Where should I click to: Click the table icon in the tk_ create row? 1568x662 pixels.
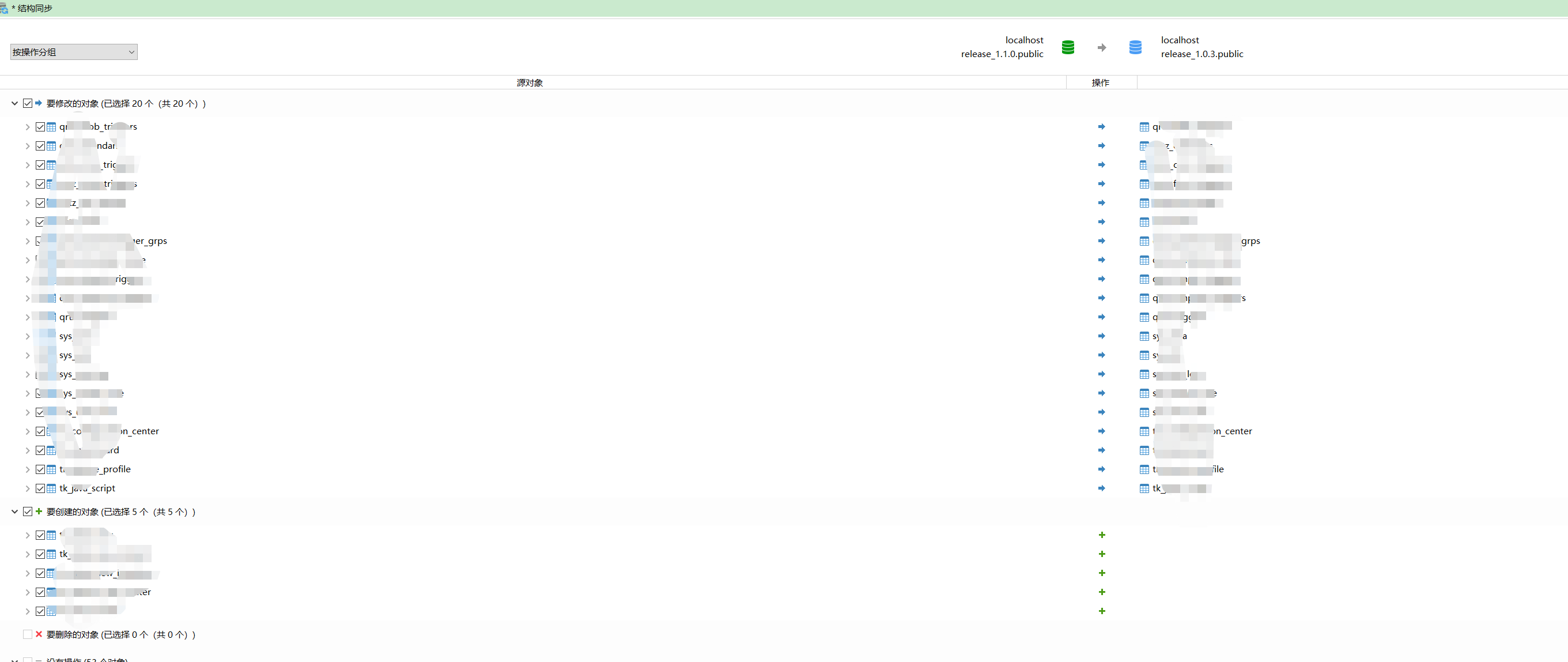[x=52, y=554]
